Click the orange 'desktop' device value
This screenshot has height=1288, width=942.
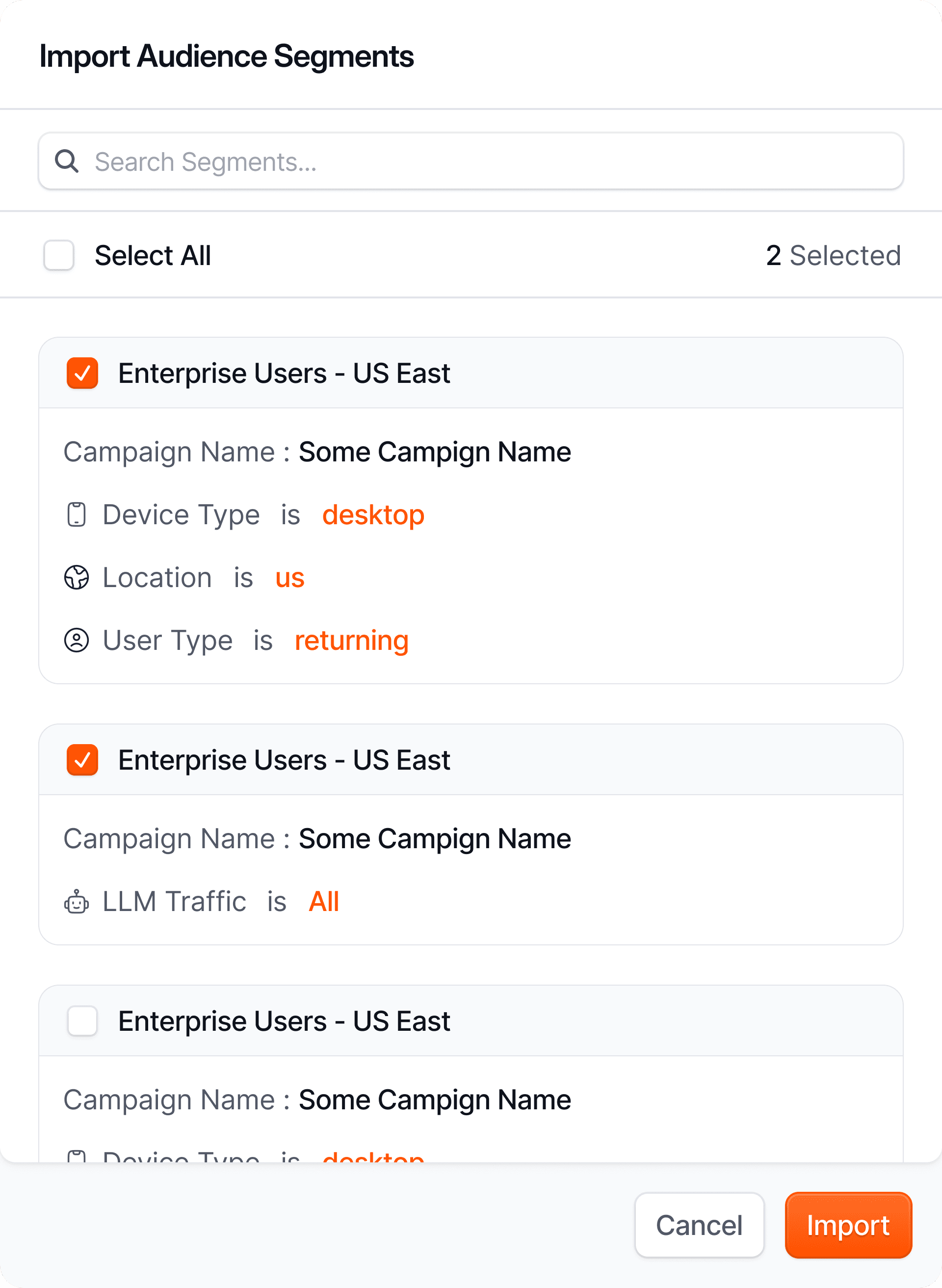[x=373, y=514]
